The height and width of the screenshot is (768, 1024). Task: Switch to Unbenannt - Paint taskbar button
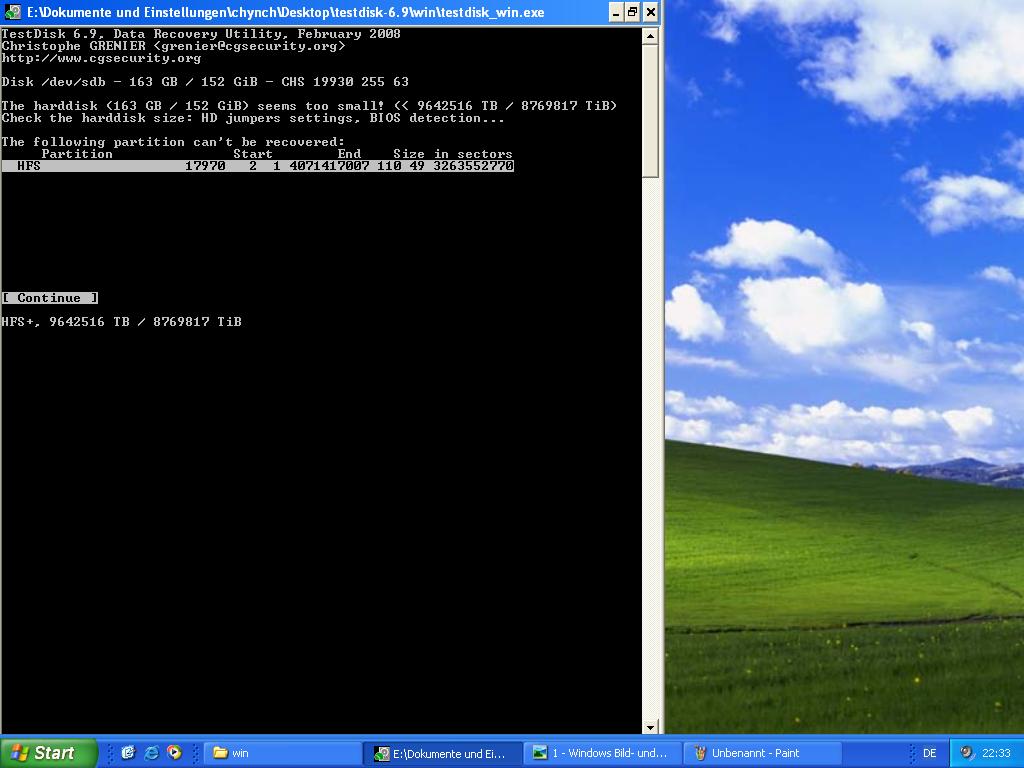pos(763,753)
